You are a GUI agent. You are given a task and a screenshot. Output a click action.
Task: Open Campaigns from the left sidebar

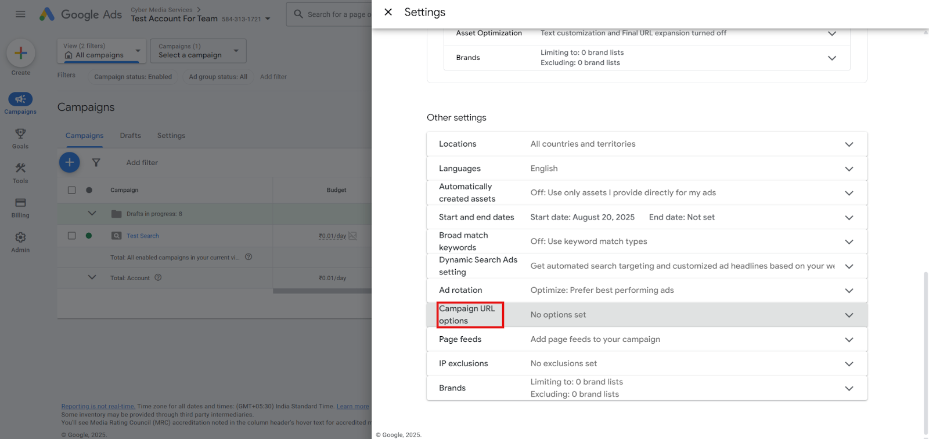20,100
